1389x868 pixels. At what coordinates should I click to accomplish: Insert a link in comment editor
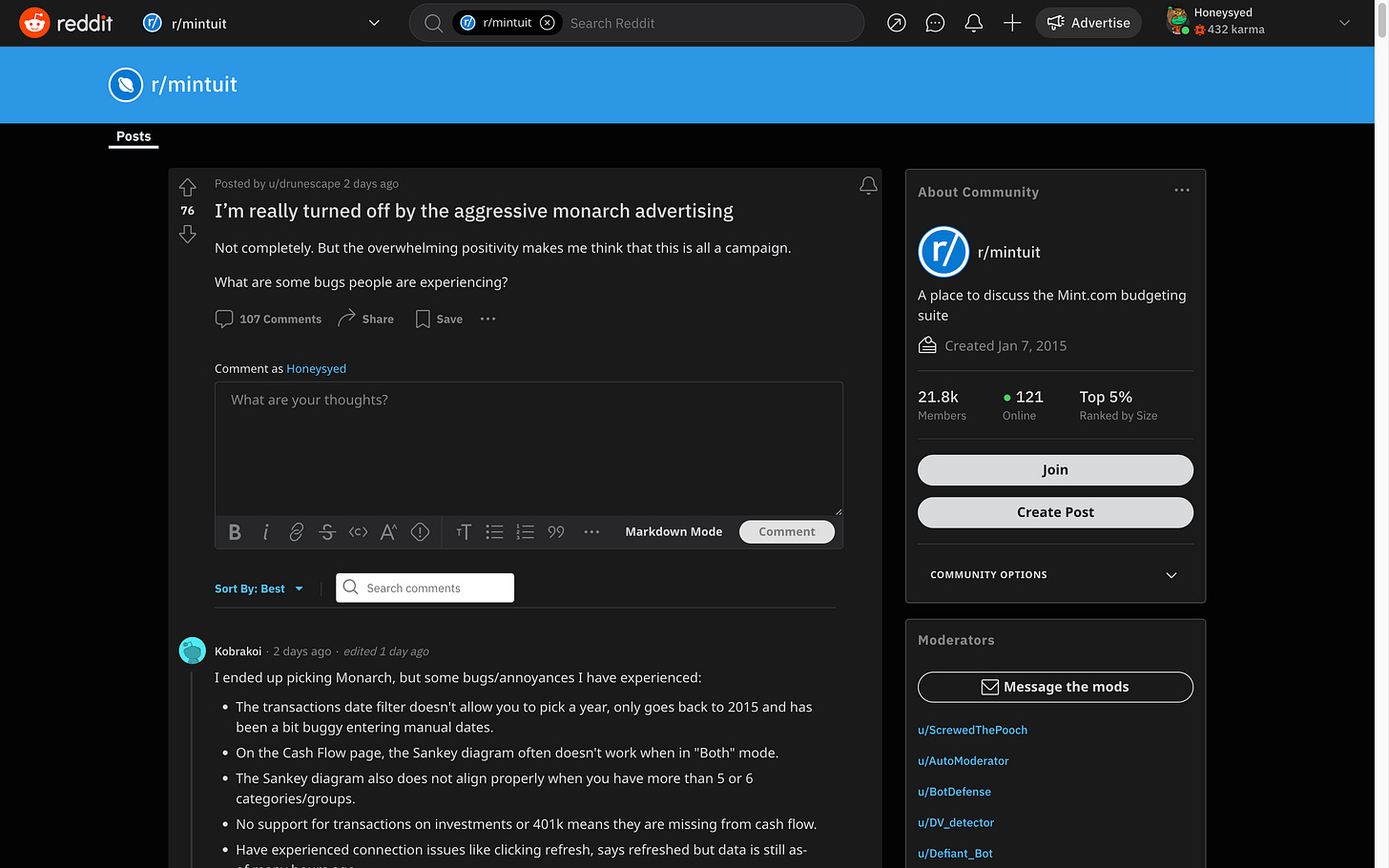(x=297, y=532)
